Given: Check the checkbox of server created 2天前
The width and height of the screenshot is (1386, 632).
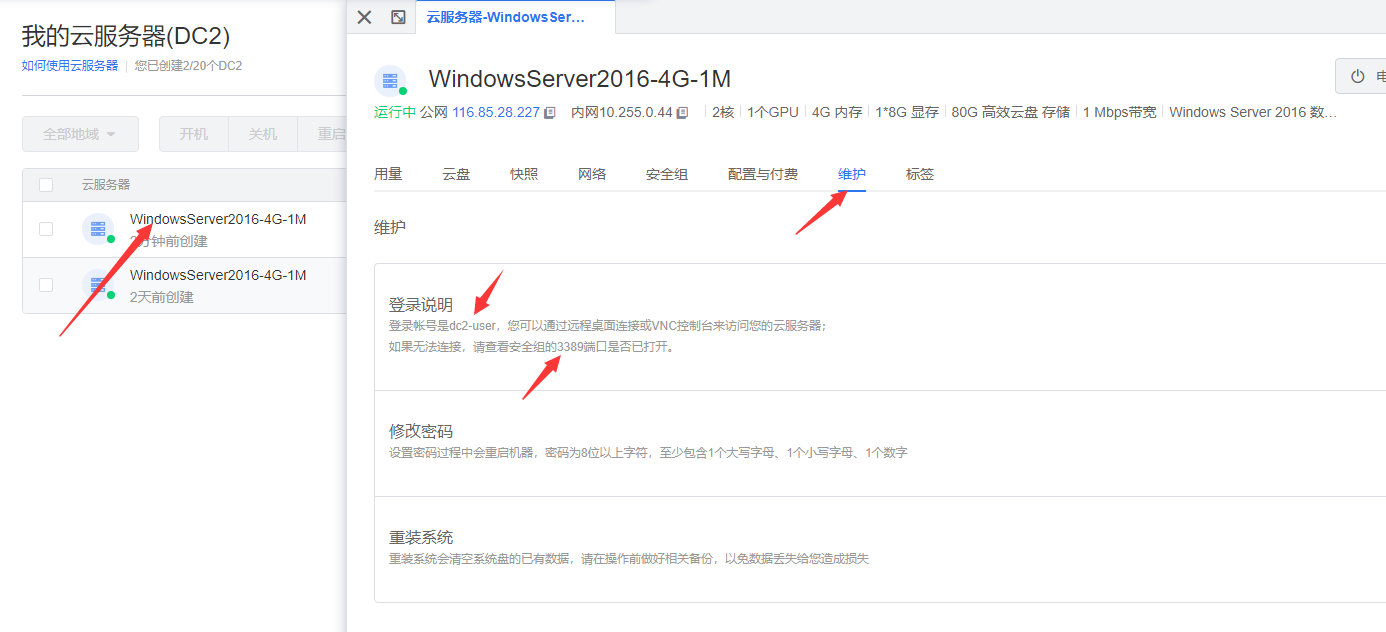Looking at the screenshot, I should point(46,285).
